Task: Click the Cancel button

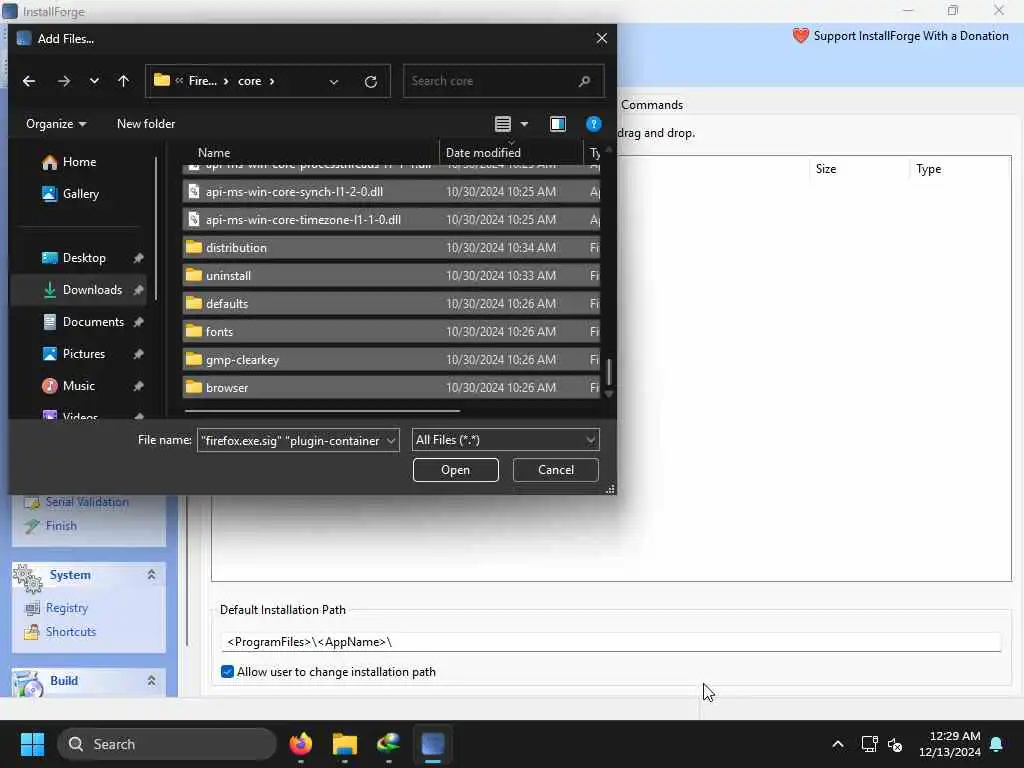Action: (x=556, y=470)
